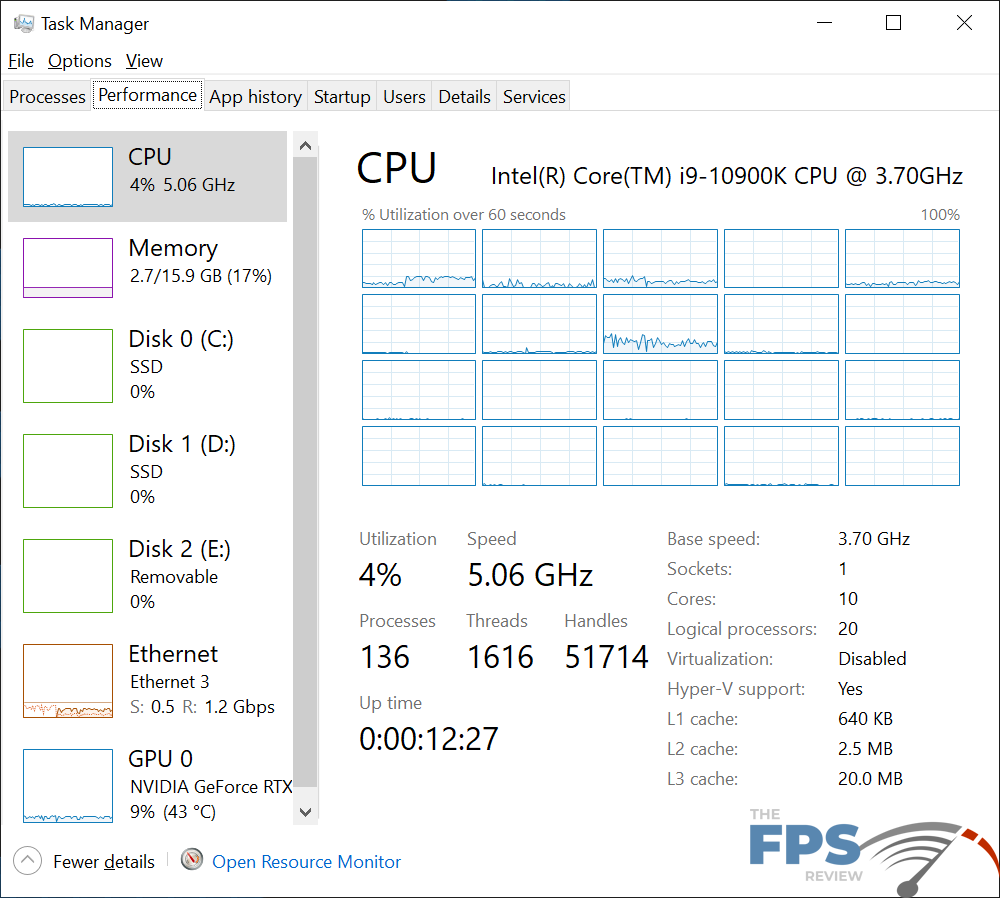Click the 'Removable' label under Disk 2
The height and width of the screenshot is (898, 1000).
[174, 577]
